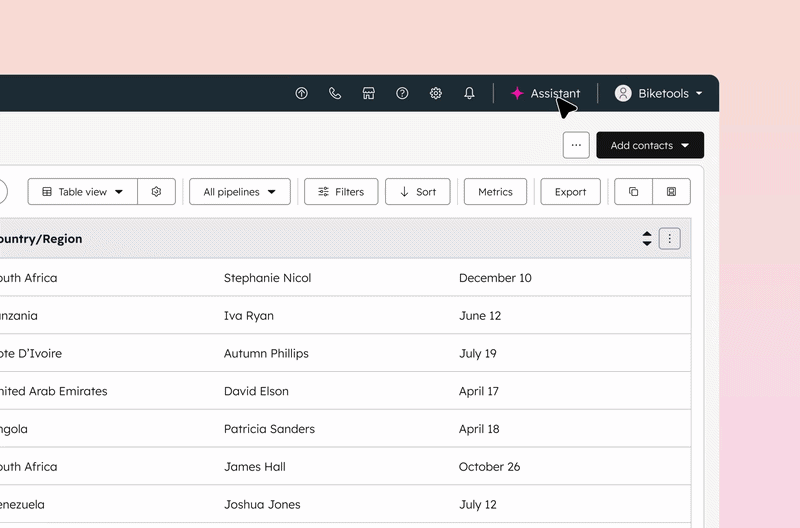Viewport: 800px width, 528px height.
Task: Click the Country/Region column header
Action: click(x=41, y=239)
